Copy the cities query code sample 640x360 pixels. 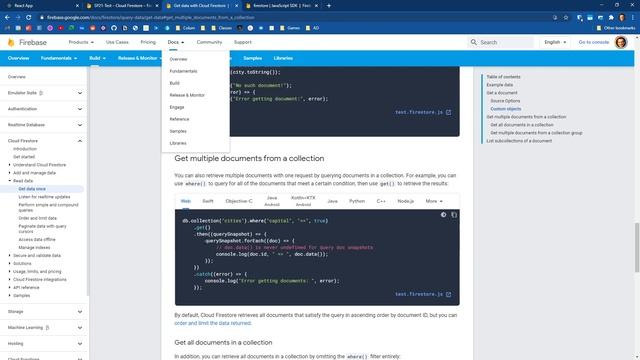pyautogui.click(x=454, y=215)
